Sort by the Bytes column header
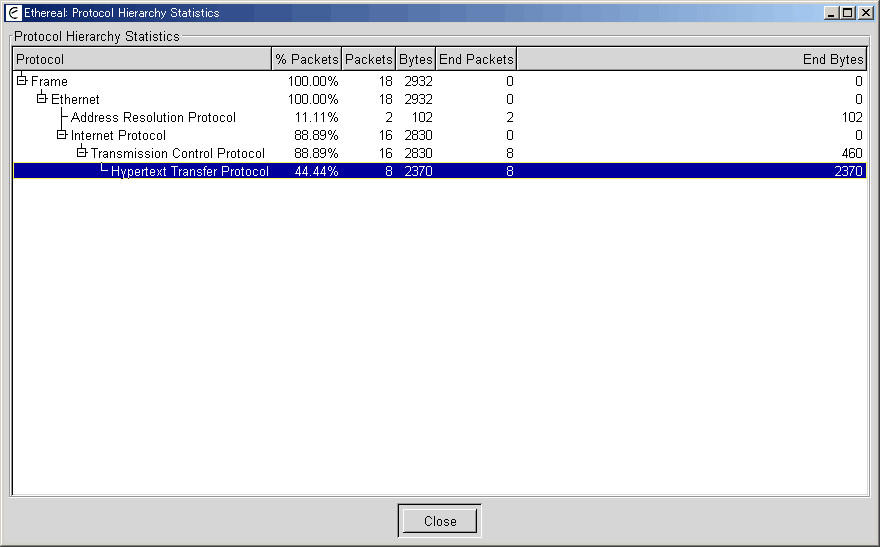880x547 pixels. tap(415, 59)
